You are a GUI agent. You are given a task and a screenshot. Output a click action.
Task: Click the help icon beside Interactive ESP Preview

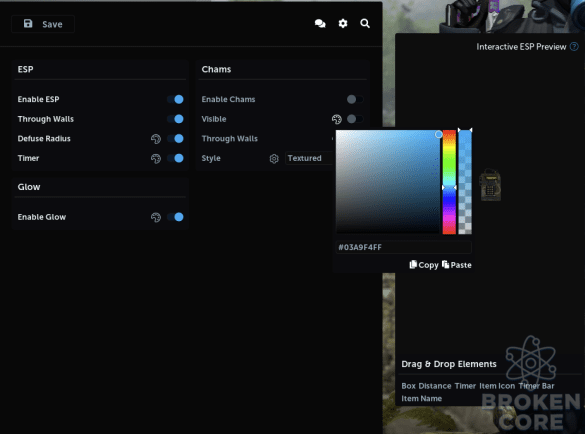[x=574, y=47]
